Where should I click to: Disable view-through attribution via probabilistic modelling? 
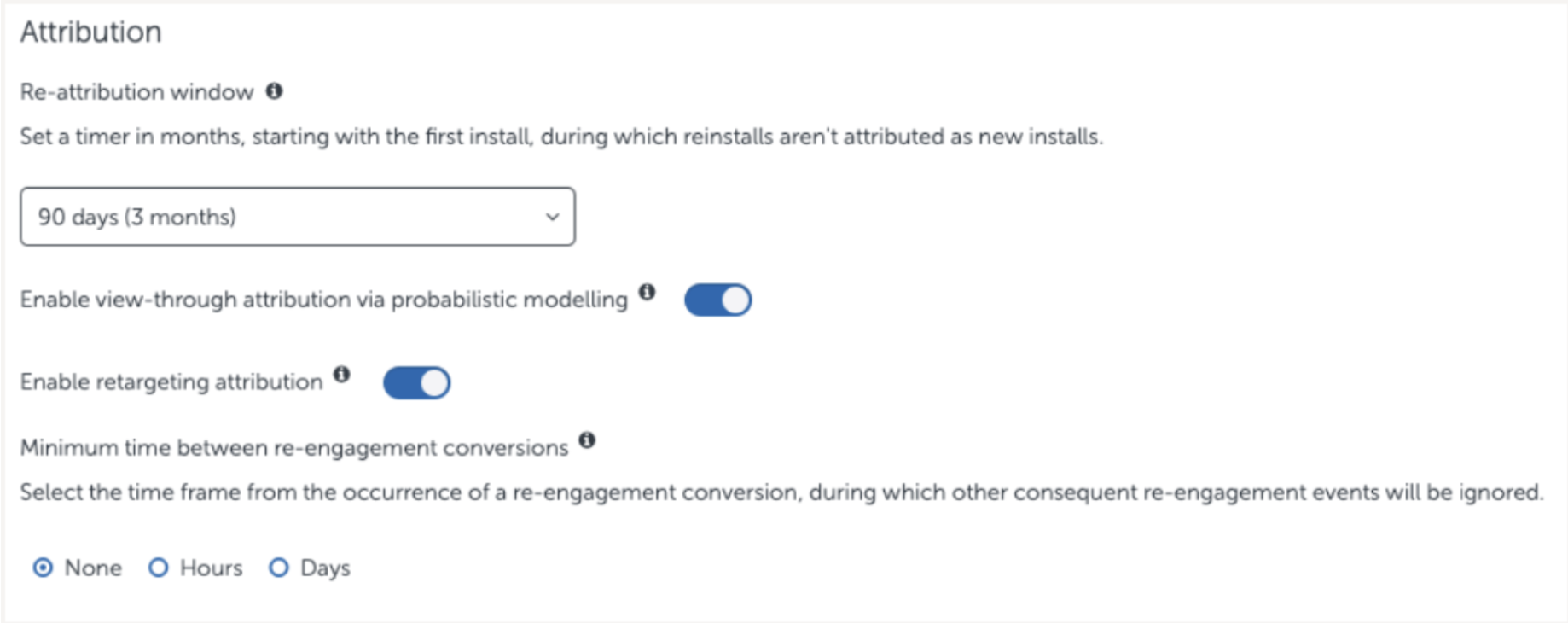(x=717, y=300)
